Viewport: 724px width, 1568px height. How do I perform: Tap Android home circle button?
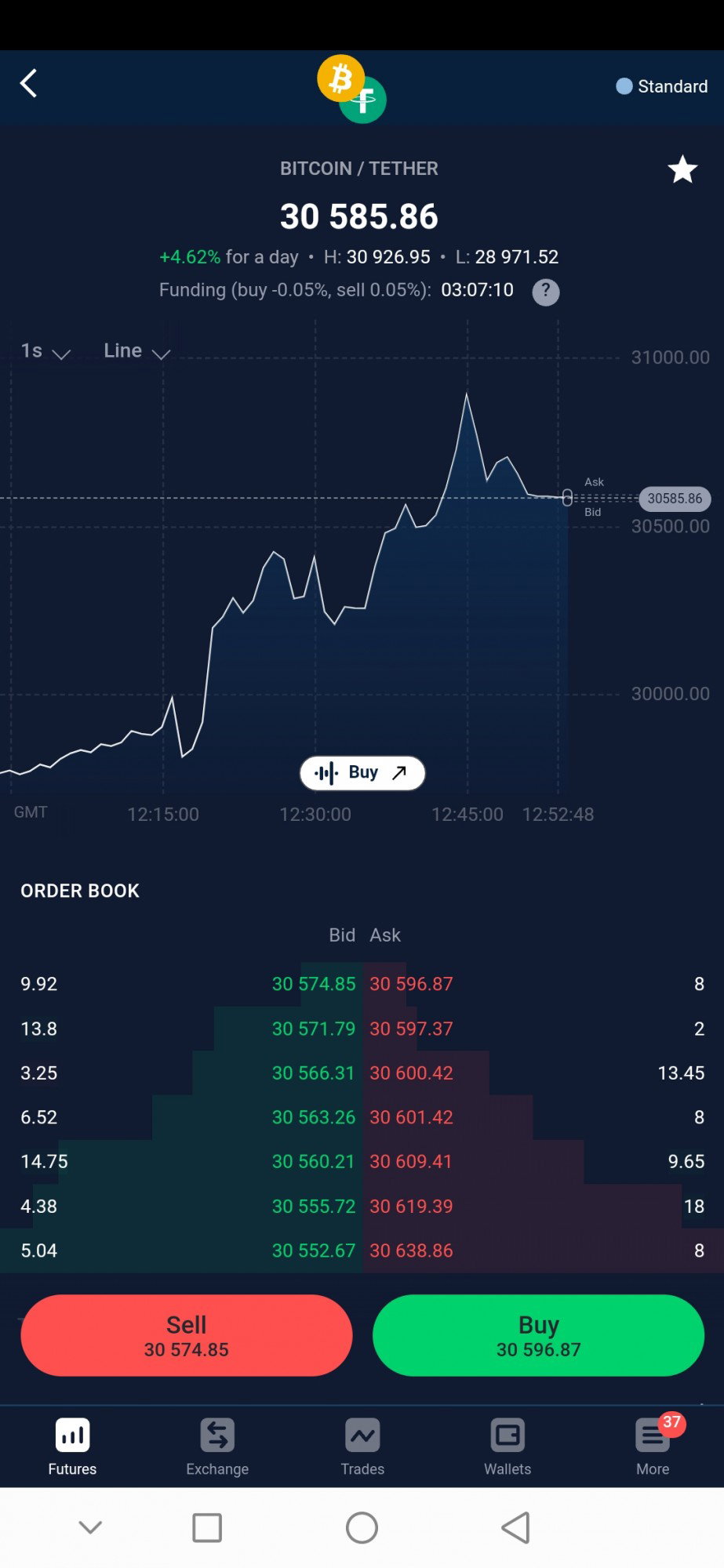point(362,1527)
